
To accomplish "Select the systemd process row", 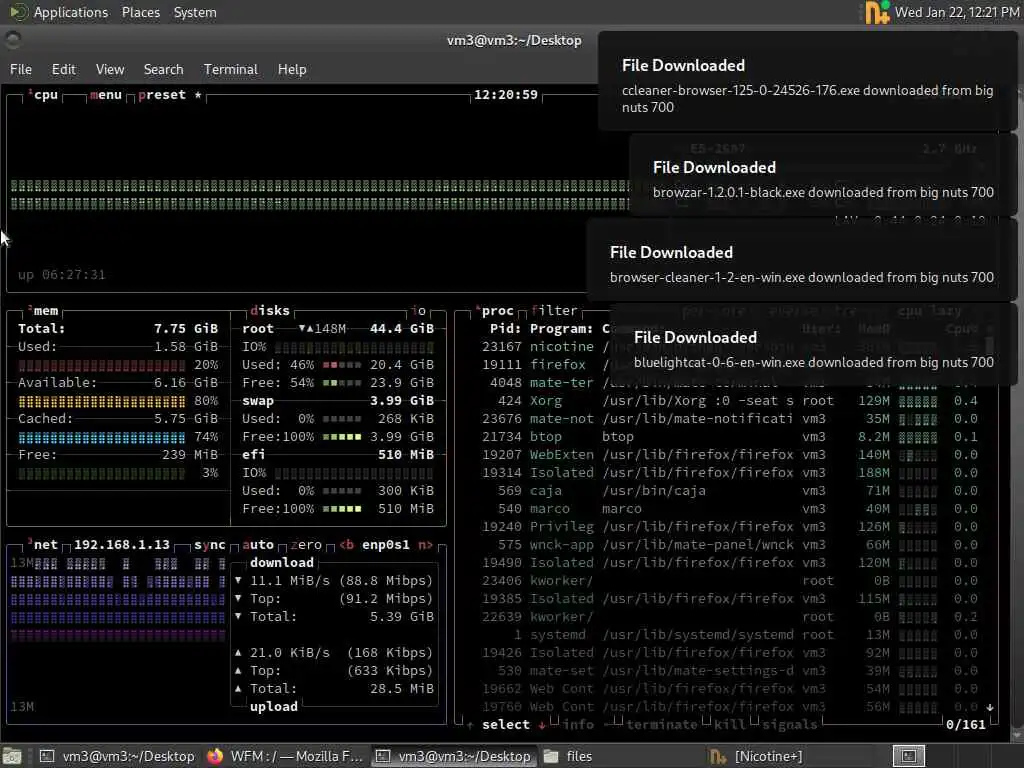I will tap(729, 635).
